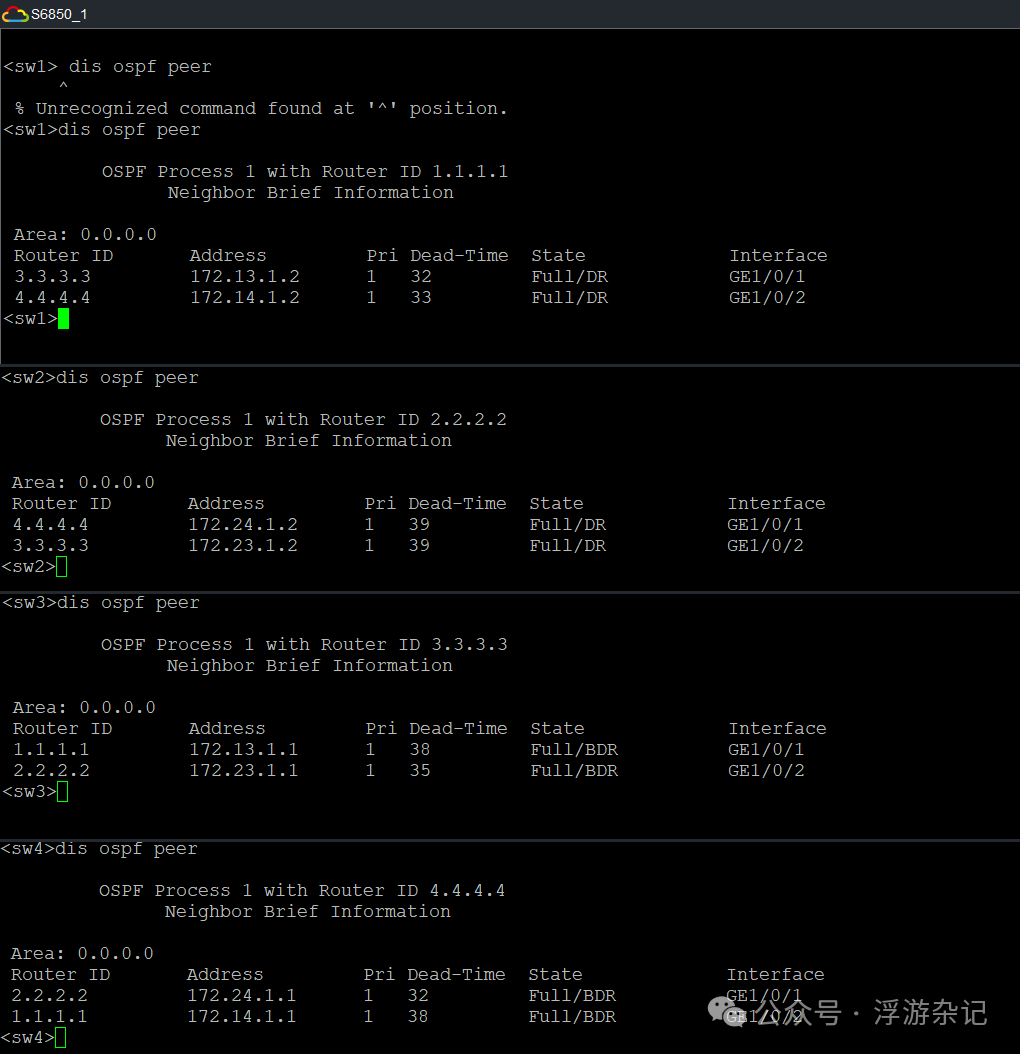Image resolution: width=1020 pixels, height=1054 pixels.
Task: Click Full/BDR state for sw4 neighbor 1.1.1.1
Action: [572, 1016]
